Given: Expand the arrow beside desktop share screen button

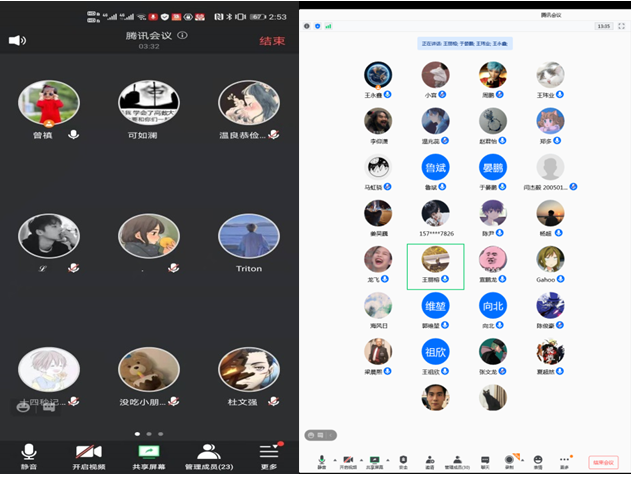Looking at the screenshot, I should [385, 459].
